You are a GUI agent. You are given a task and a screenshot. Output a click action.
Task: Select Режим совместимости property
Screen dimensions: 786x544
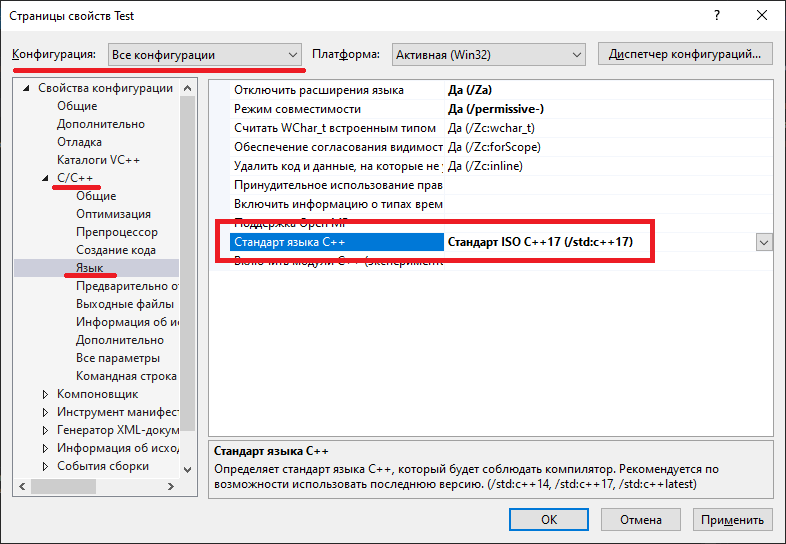pos(297,109)
